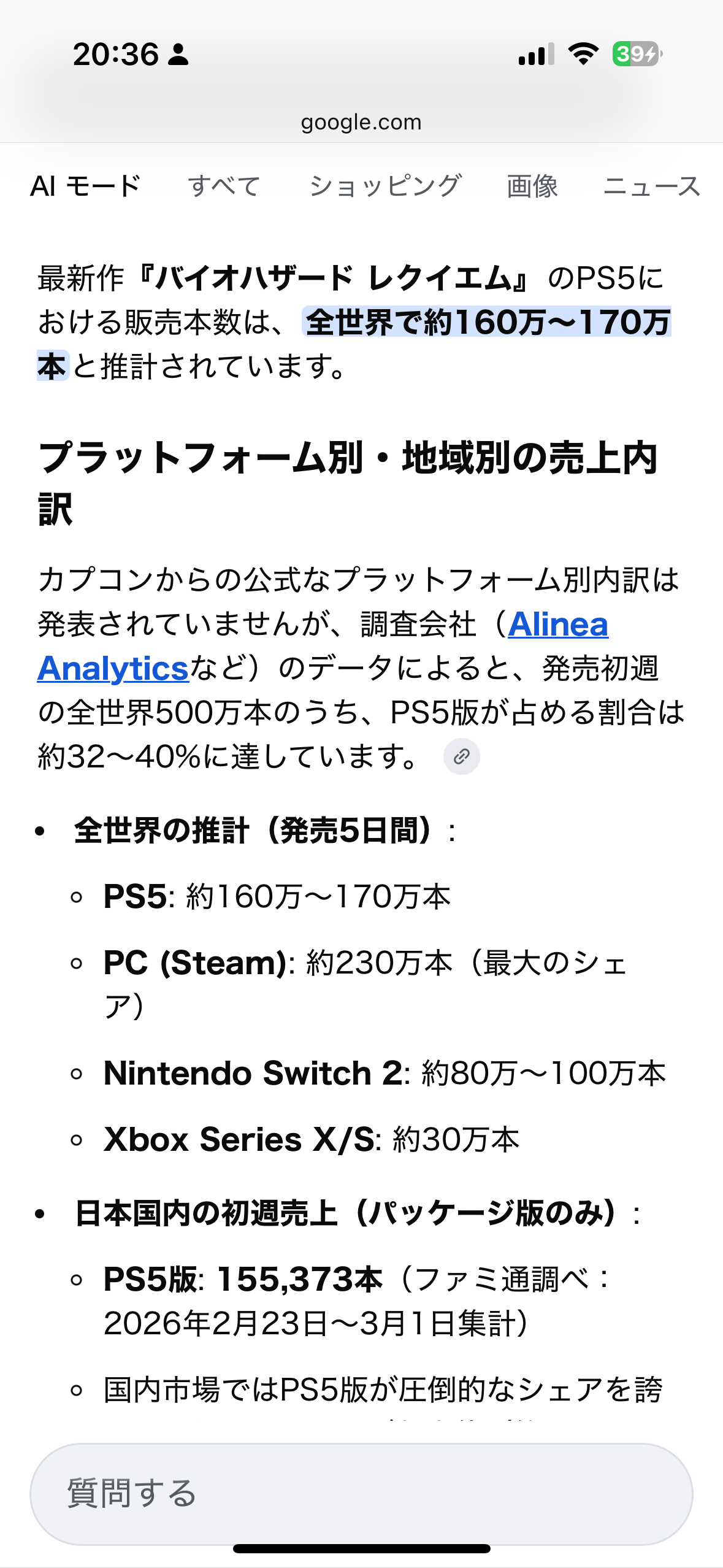Tap the PS5版 155,373本 bullet entry
This screenshot has height=1568, width=723.
click(358, 1301)
